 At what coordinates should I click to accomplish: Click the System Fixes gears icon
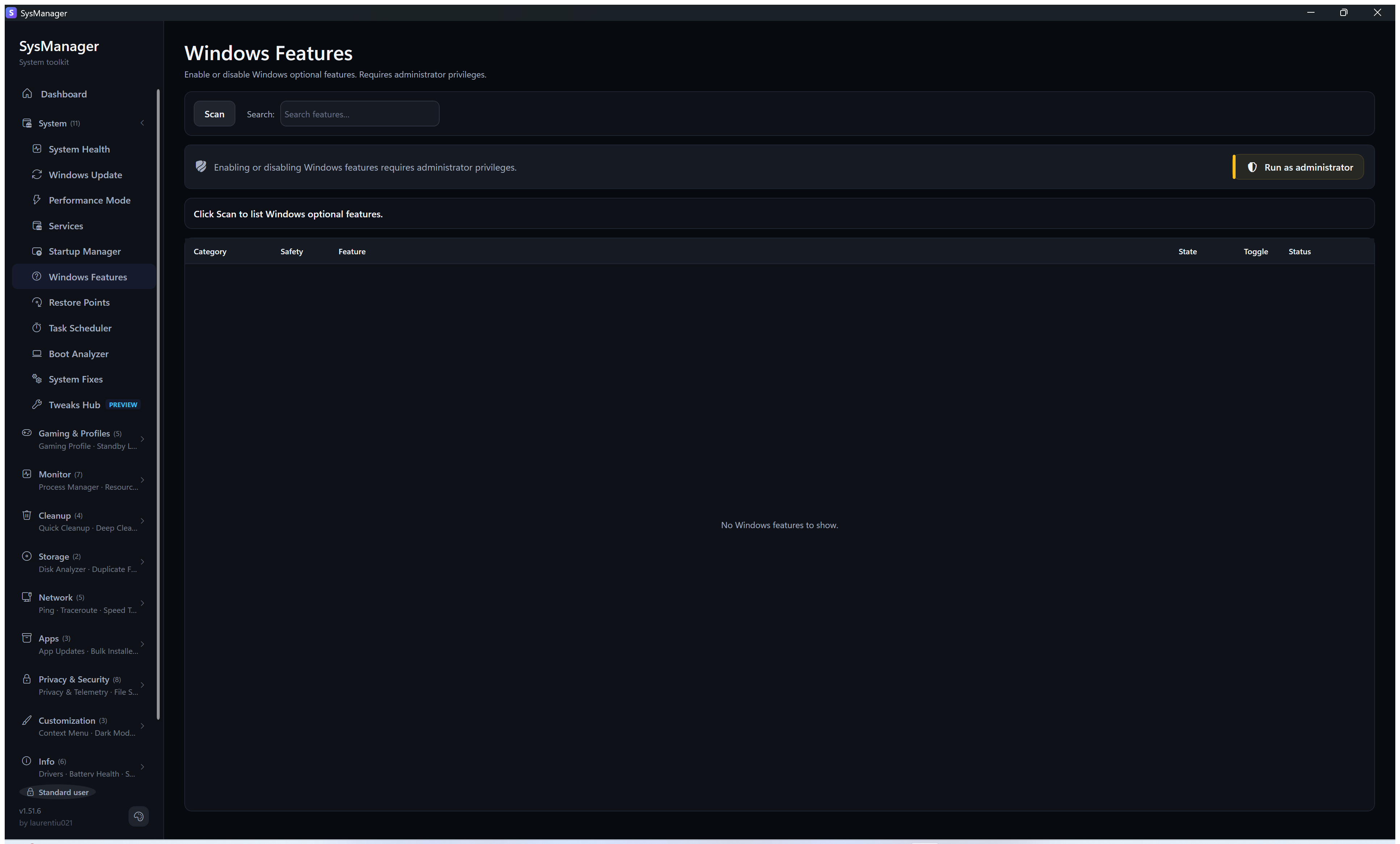pyautogui.click(x=37, y=379)
